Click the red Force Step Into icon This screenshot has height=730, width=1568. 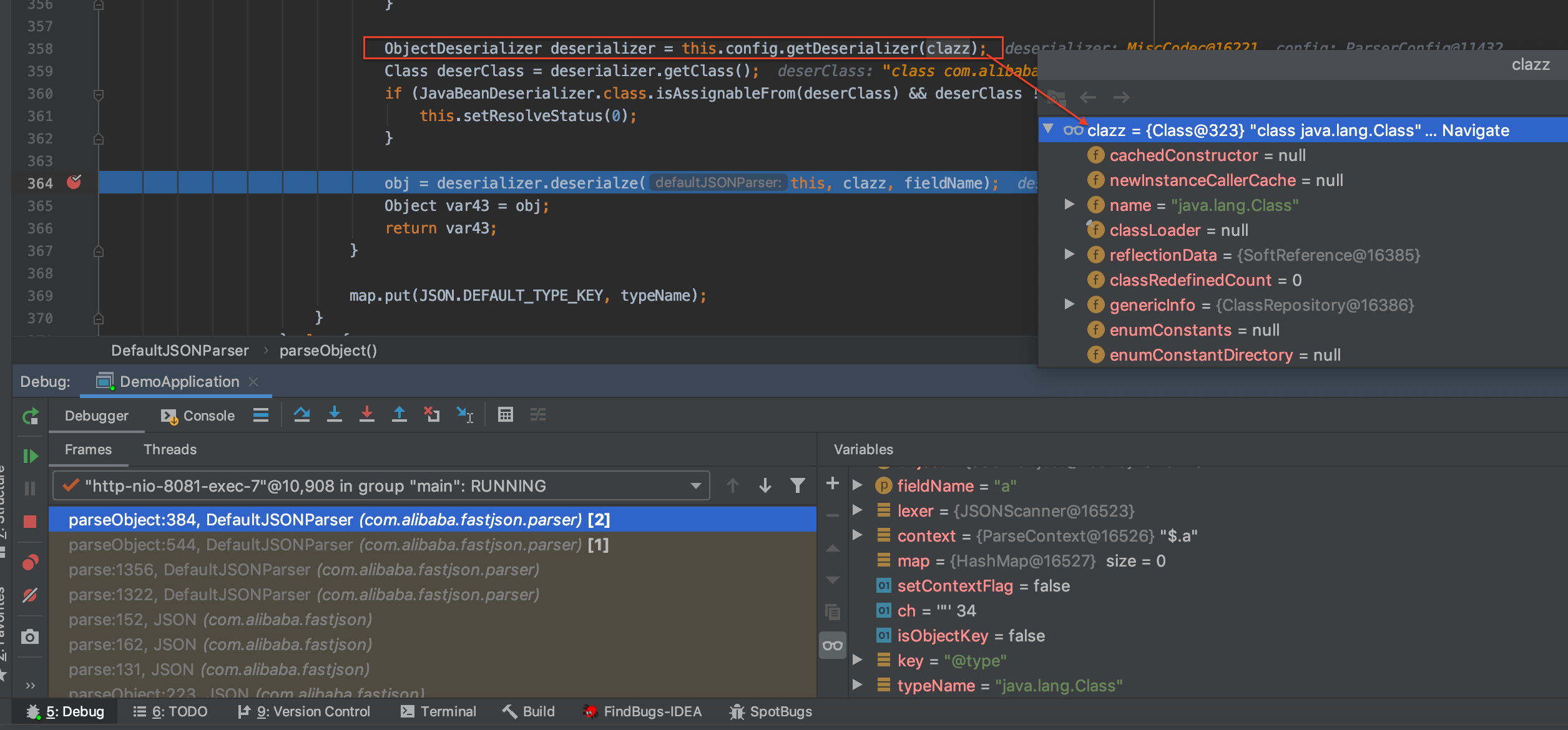pyautogui.click(x=367, y=415)
